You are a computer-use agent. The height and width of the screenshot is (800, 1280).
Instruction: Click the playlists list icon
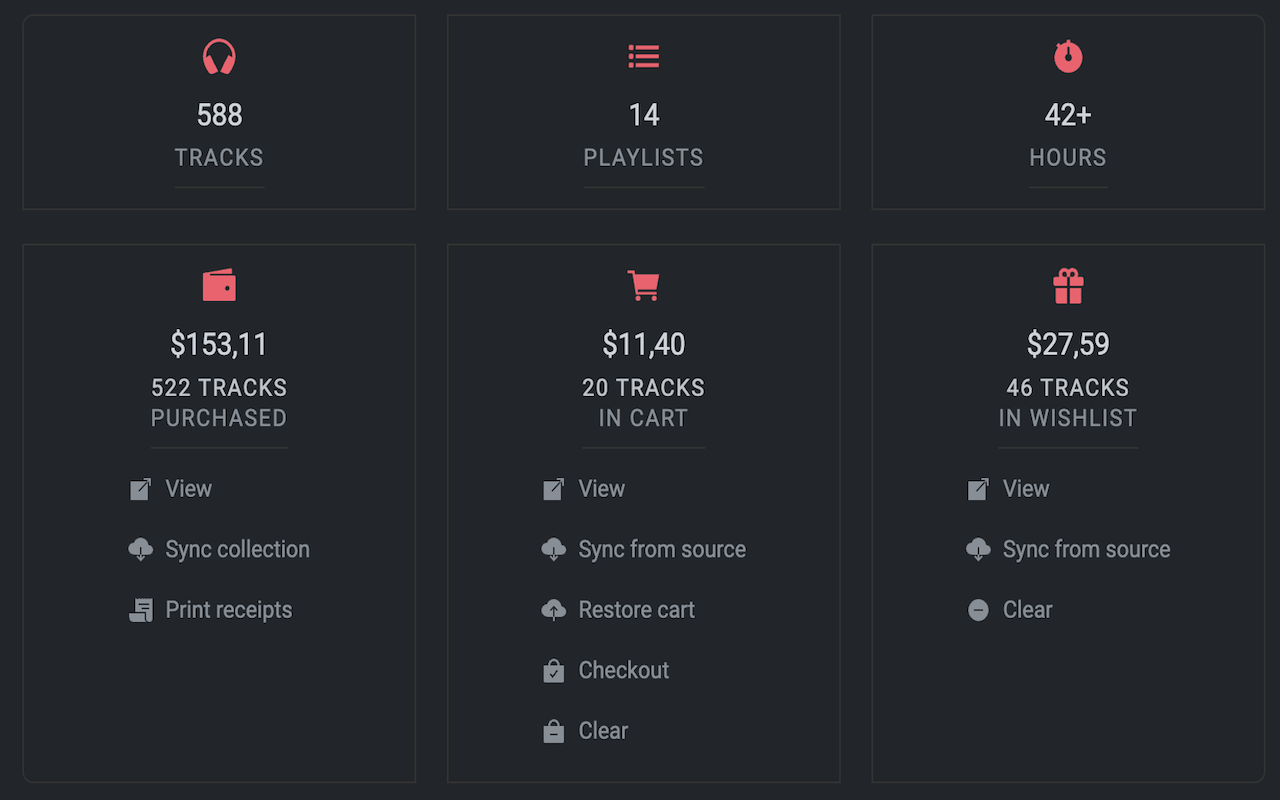(643, 57)
